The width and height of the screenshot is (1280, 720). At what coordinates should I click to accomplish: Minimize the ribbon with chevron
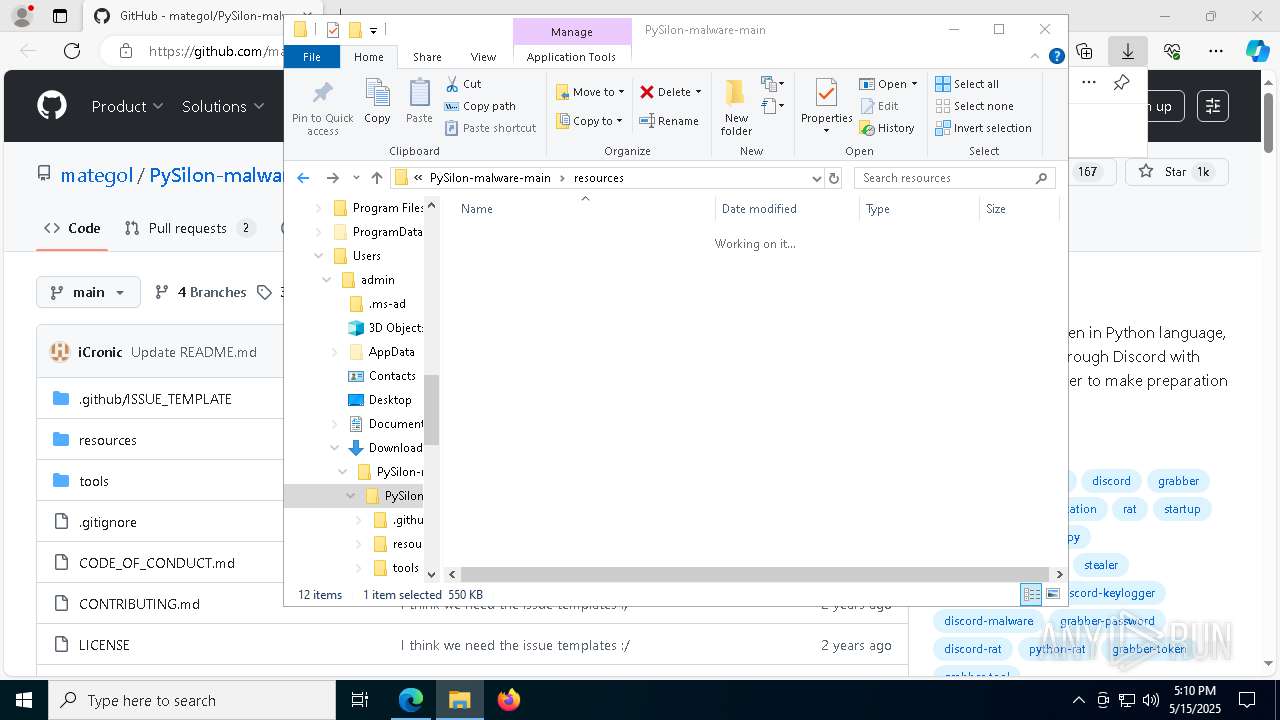pos(1036,57)
